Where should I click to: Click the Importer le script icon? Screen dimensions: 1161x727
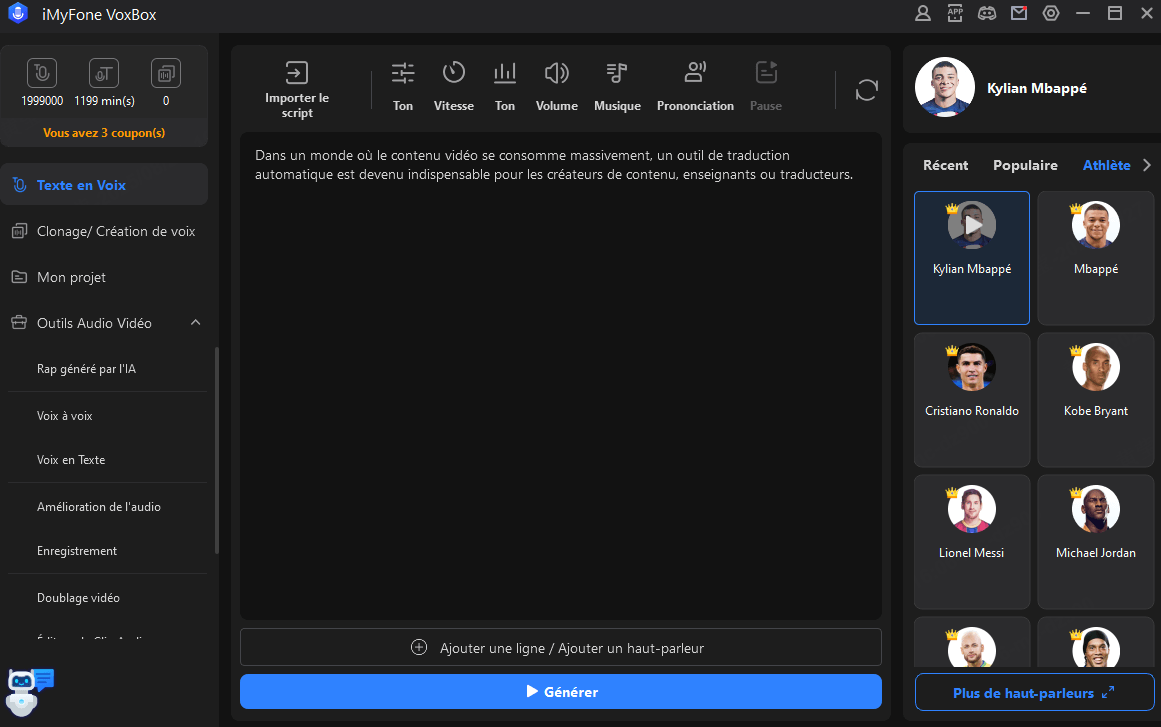pyautogui.click(x=297, y=73)
